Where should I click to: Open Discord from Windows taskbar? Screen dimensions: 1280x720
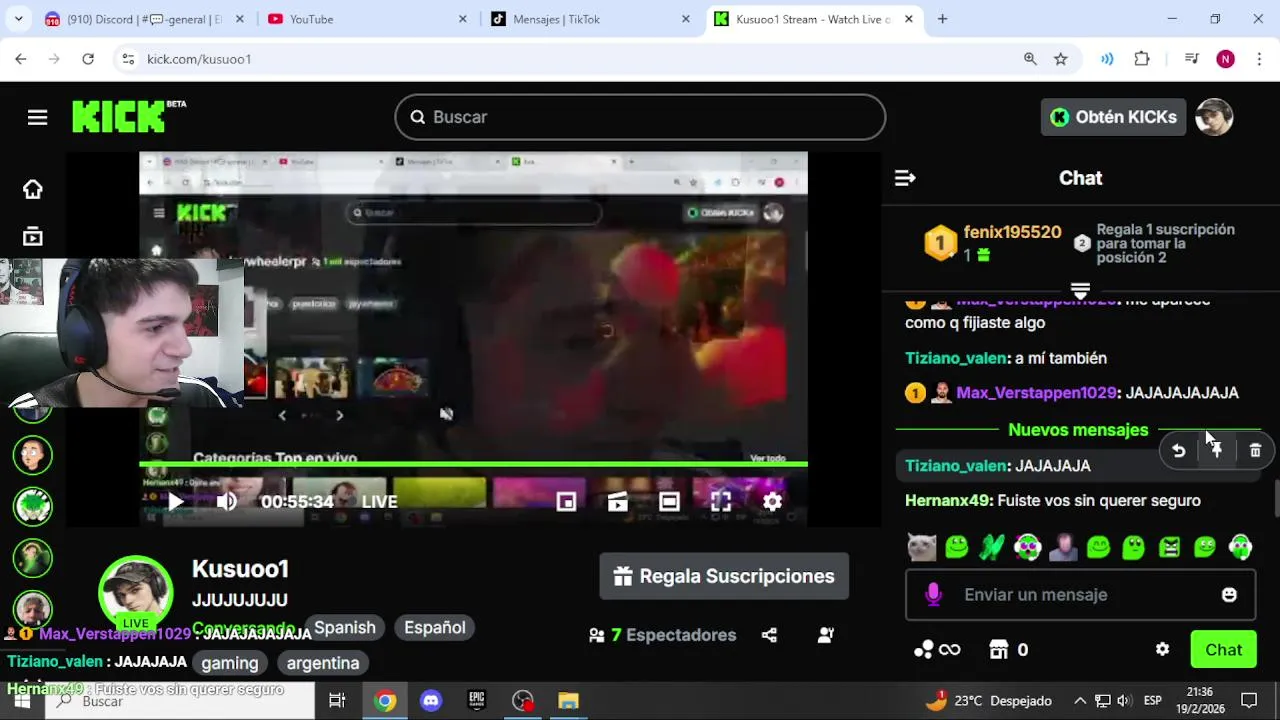click(431, 701)
